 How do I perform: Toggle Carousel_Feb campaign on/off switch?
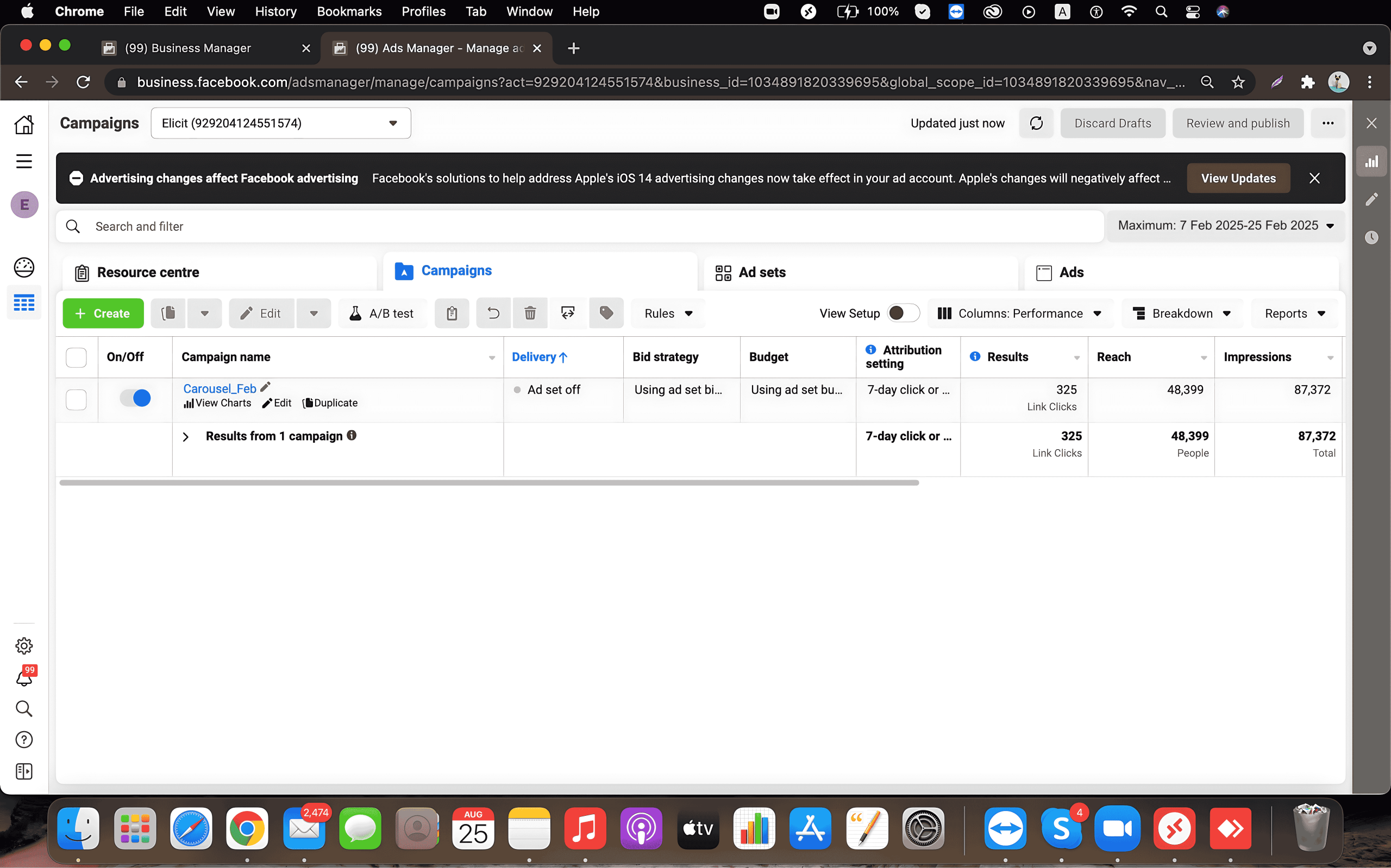tap(135, 398)
